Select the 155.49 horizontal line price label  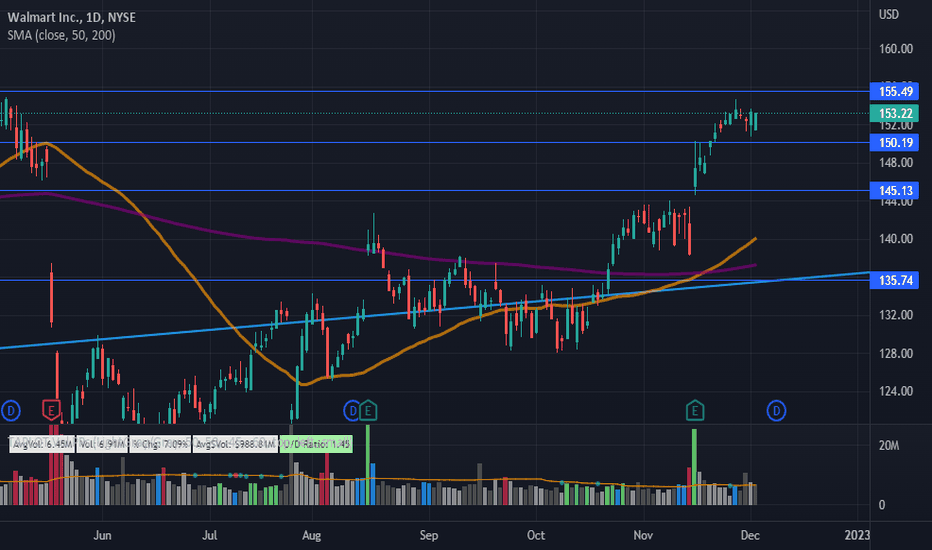[x=895, y=92]
